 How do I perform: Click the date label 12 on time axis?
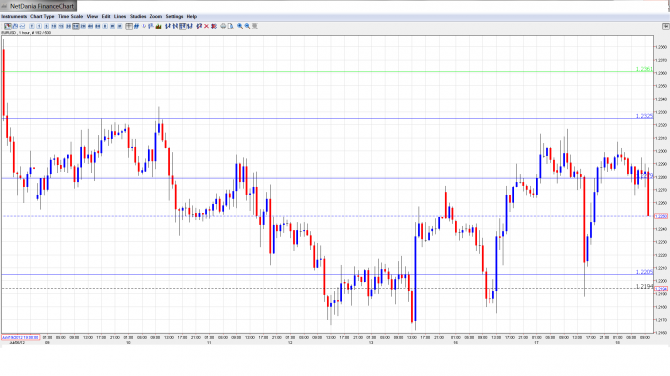[290, 343]
